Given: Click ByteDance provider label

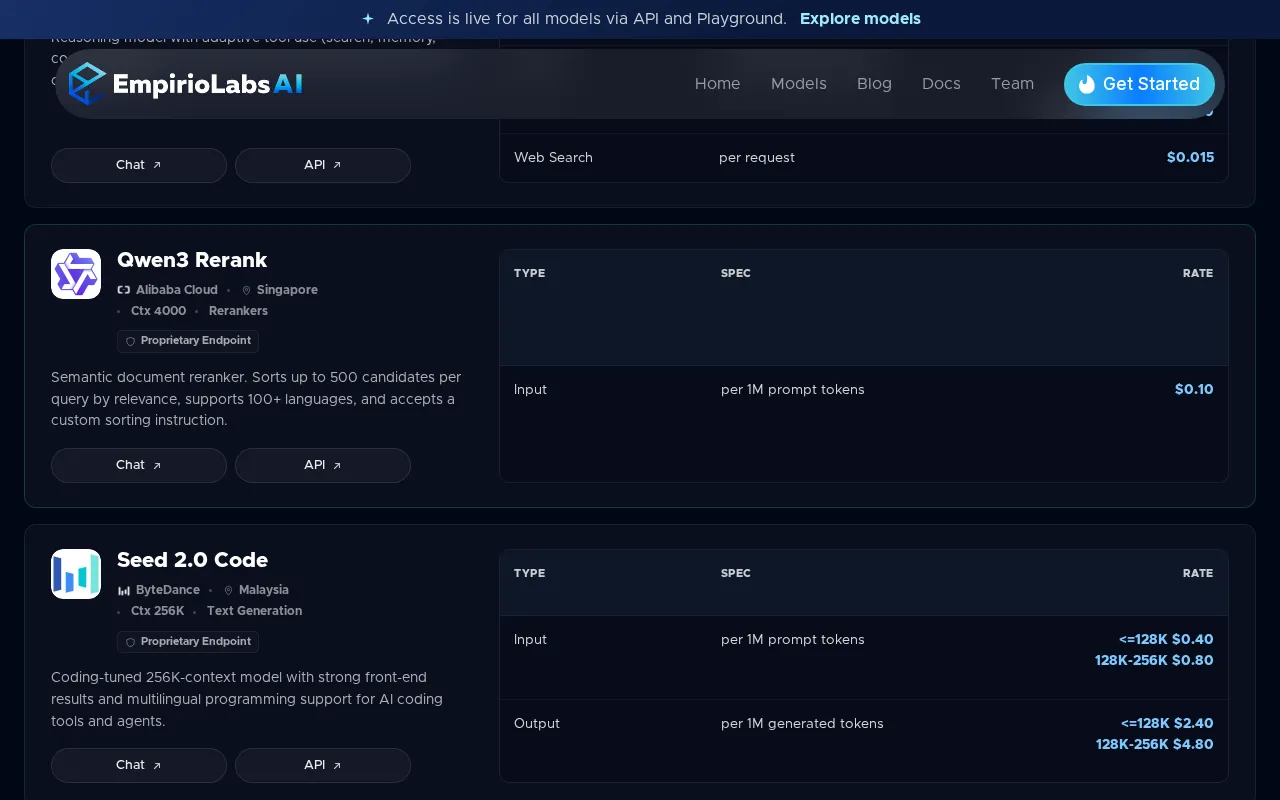Looking at the screenshot, I should click(168, 590).
